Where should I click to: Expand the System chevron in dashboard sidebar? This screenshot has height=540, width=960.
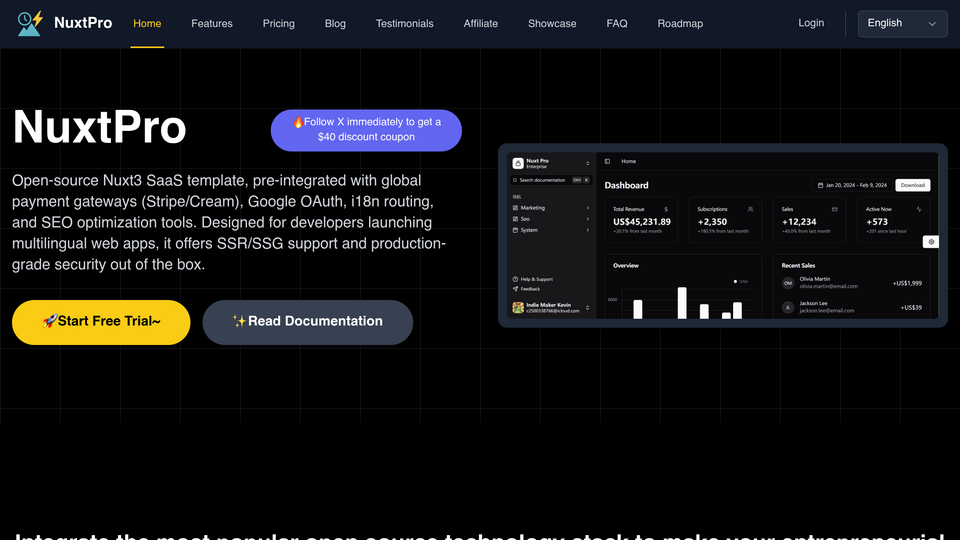[587, 230]
